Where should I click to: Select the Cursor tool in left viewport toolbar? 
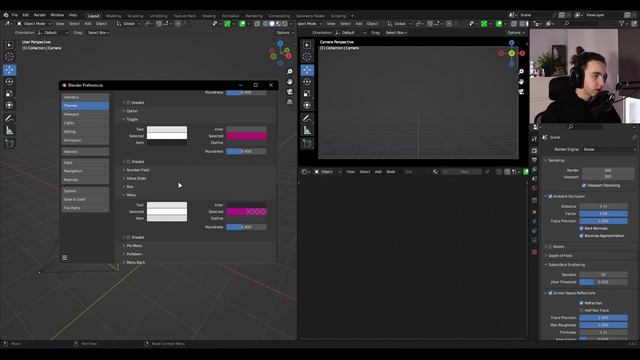9,57
